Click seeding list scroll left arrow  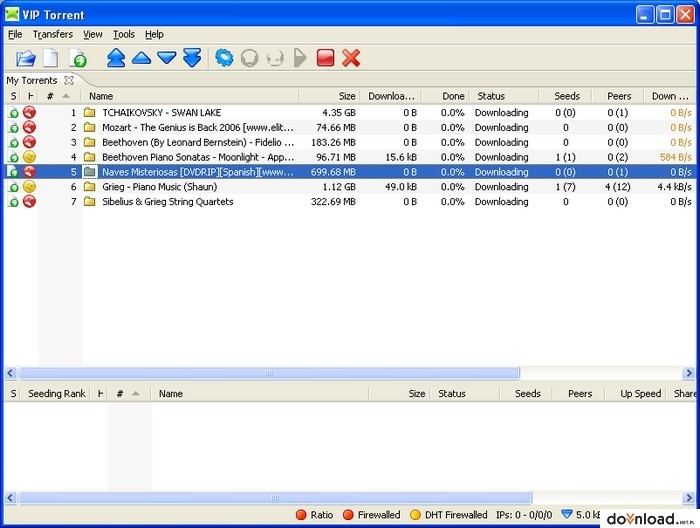tap(11, 497)
